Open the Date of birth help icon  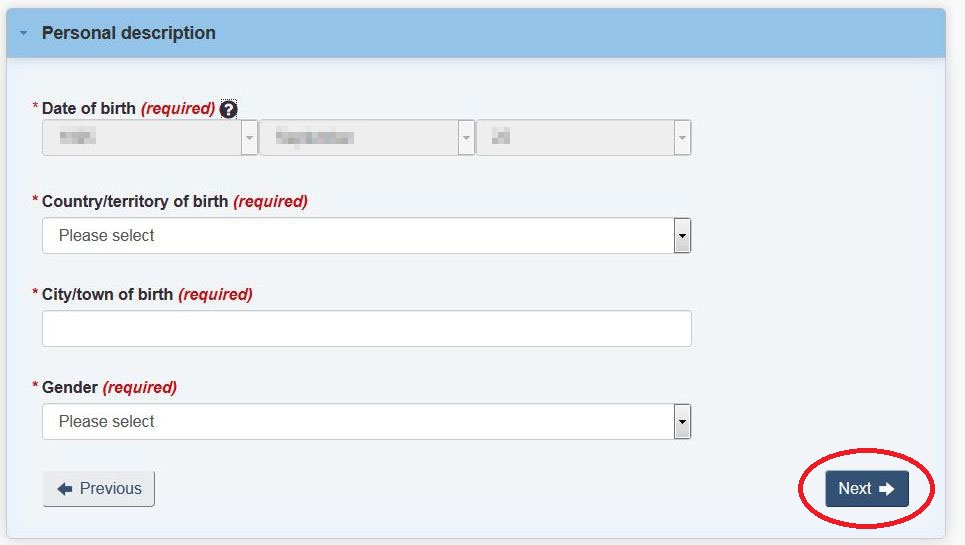coord(228,109)
